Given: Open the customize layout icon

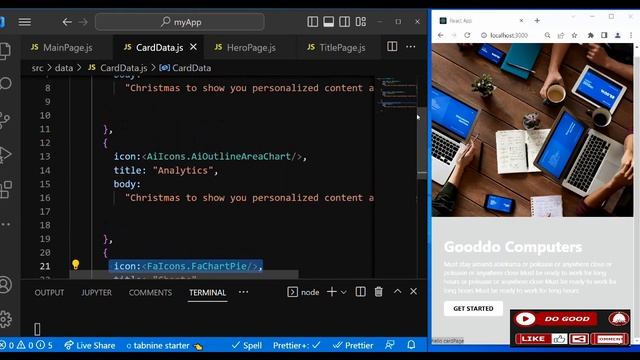Looking at the screenshot, I should coord(361,22).
